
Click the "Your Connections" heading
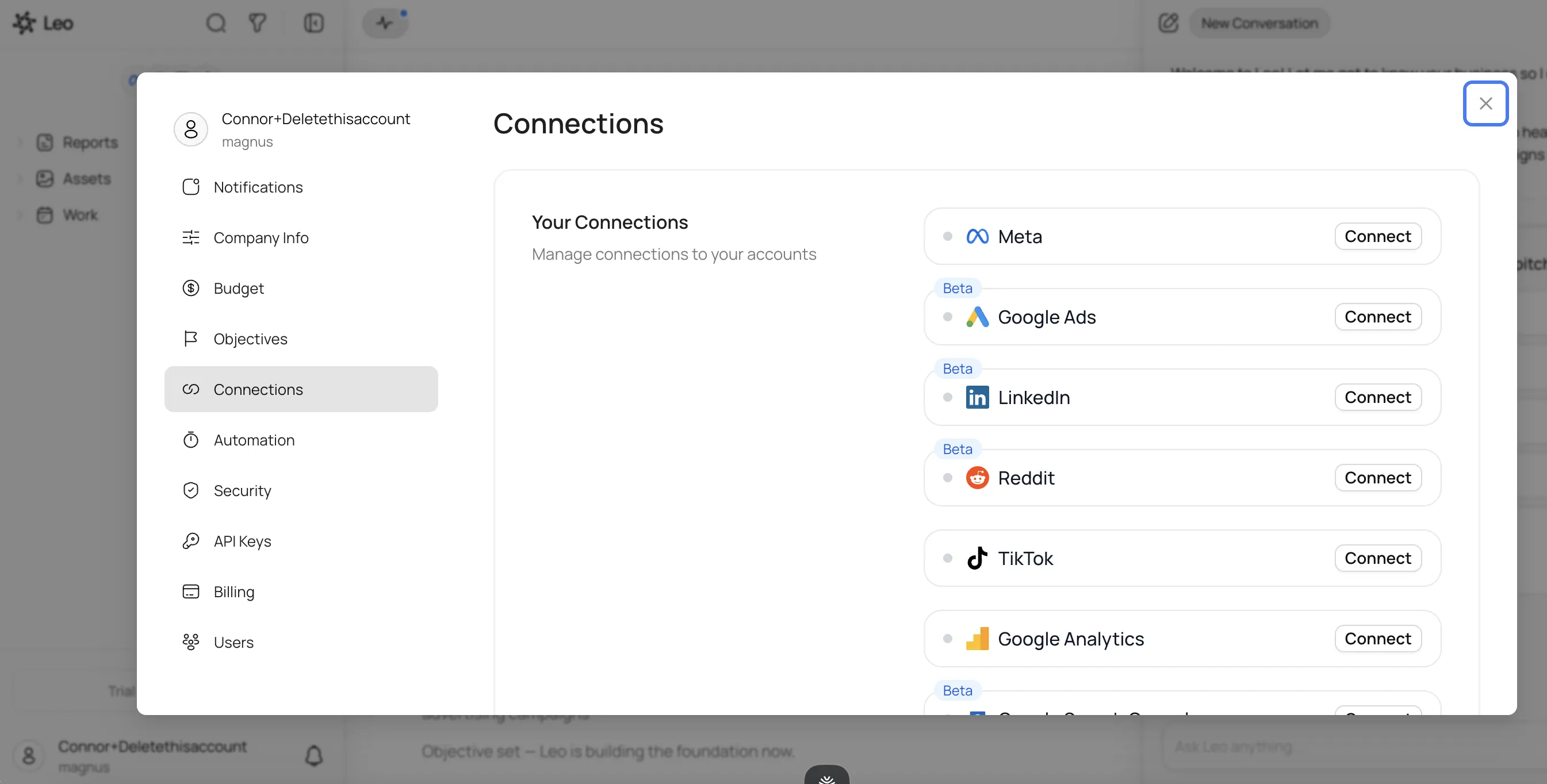pyautogui.click(x=610, y=222)
